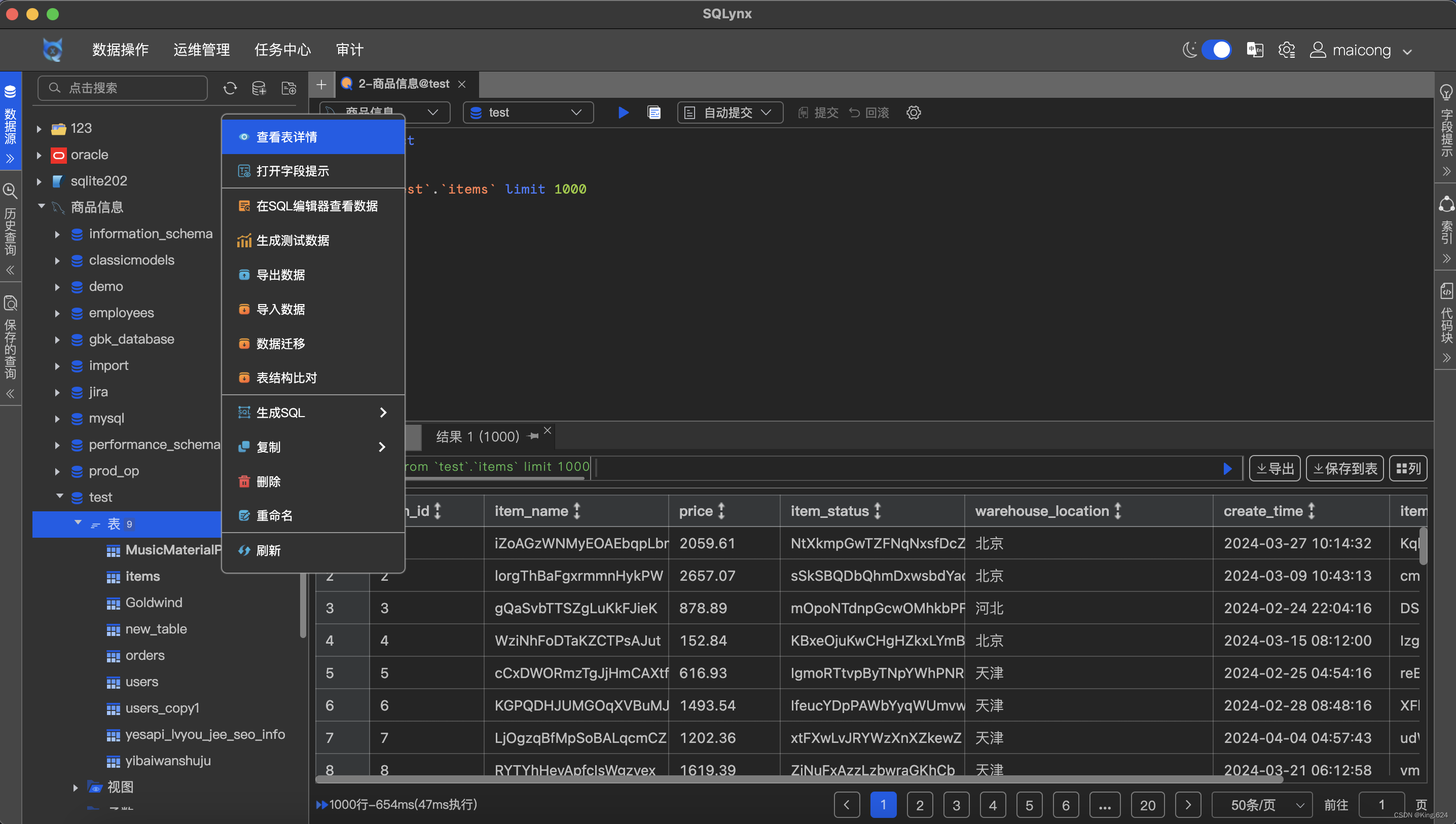Screen dimensions: 1456x824
Task: Pin the 结果 1 result tab
Action: pos(533,436)
